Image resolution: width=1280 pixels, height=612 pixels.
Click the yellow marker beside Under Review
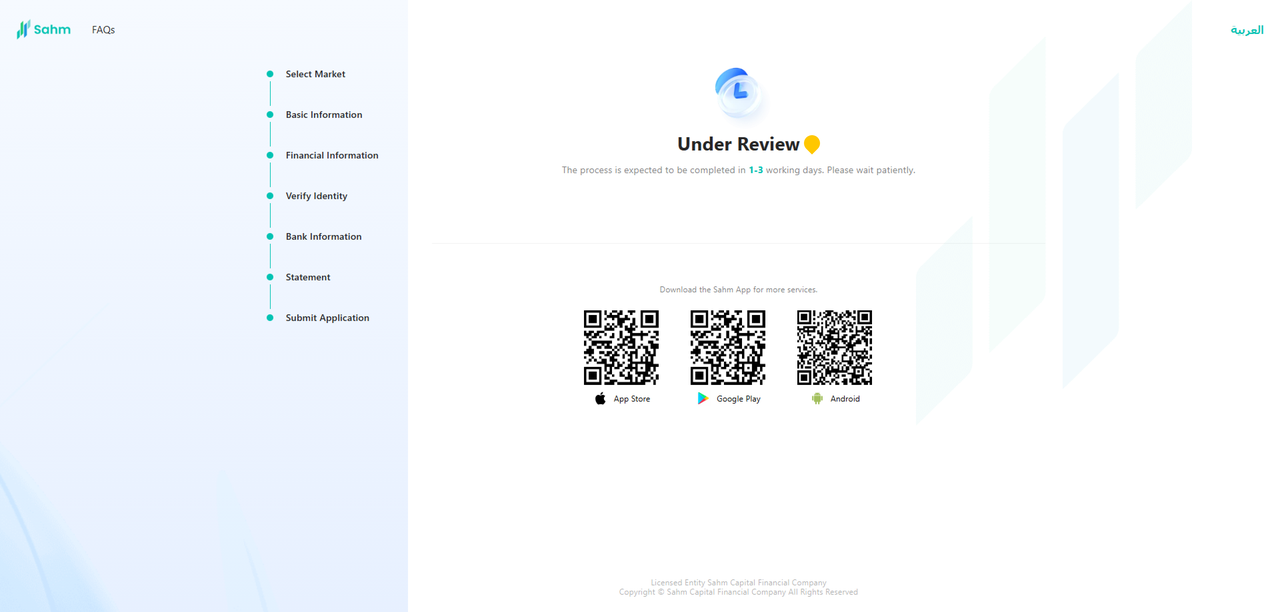click(812, 145)
